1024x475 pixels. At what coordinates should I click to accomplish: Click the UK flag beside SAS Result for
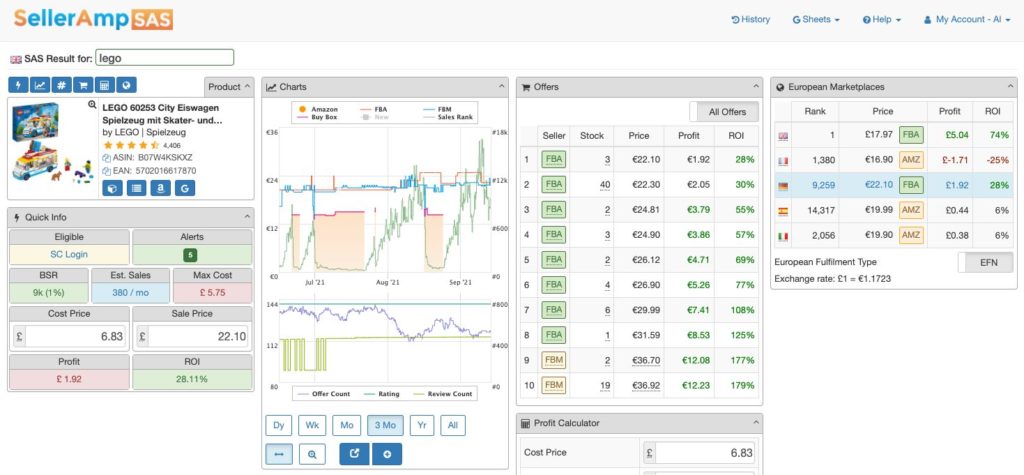click(x=16, y=59)
